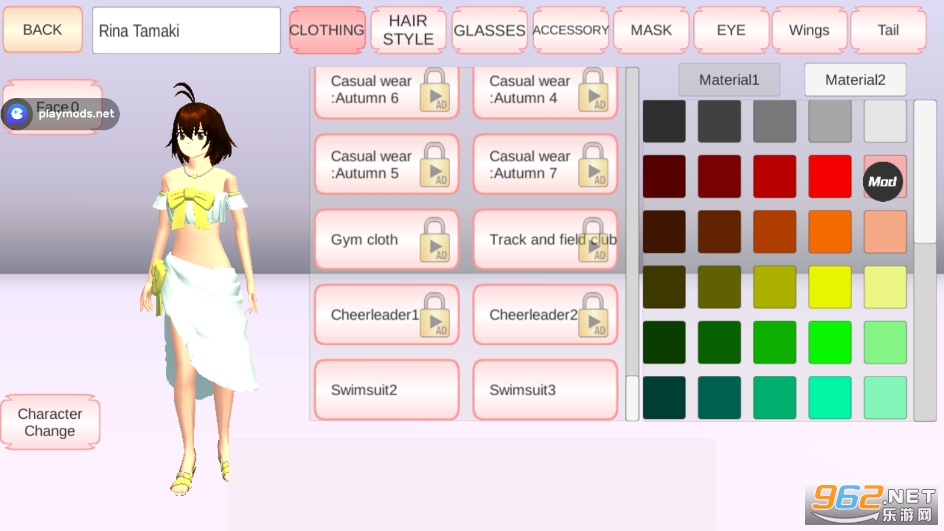This screenshot has height=531, width=944.
Task: Select the Material1 tab
Action: point(729,80)
